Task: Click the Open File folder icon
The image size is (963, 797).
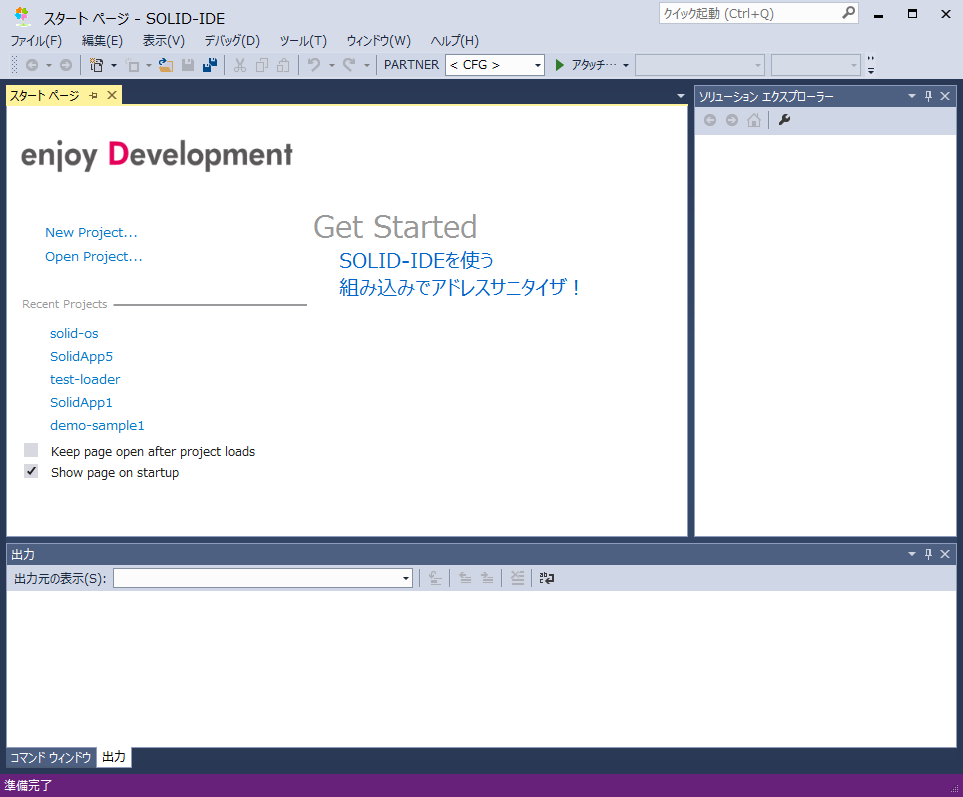Action: point(166,65)
